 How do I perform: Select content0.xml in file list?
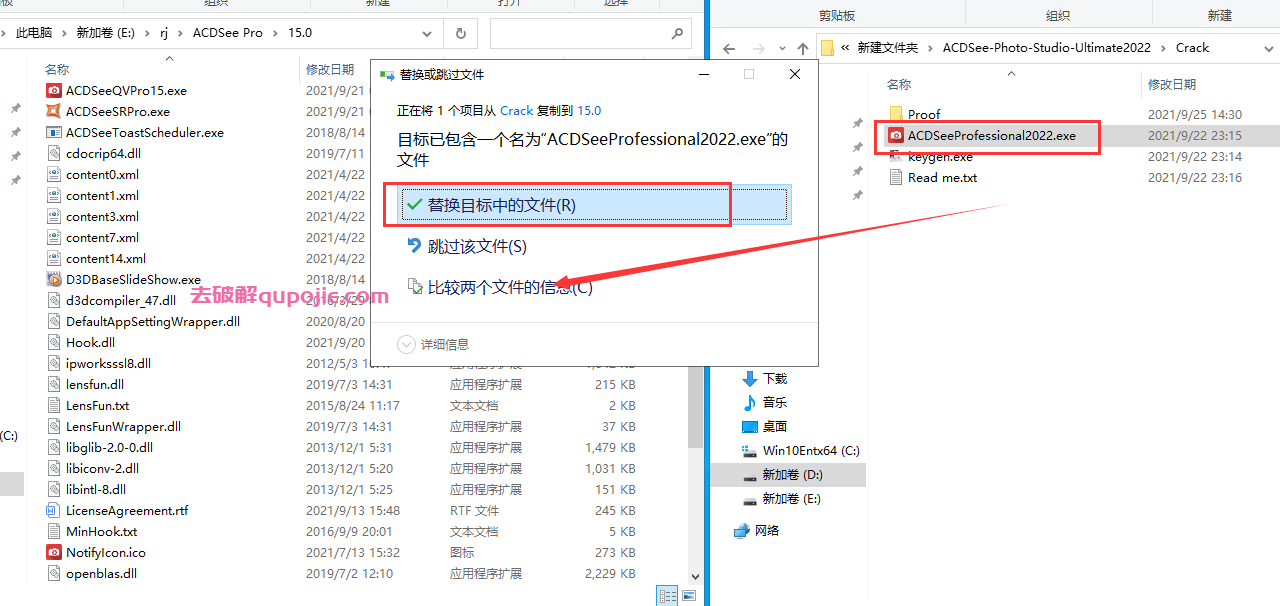pos(102,174)
